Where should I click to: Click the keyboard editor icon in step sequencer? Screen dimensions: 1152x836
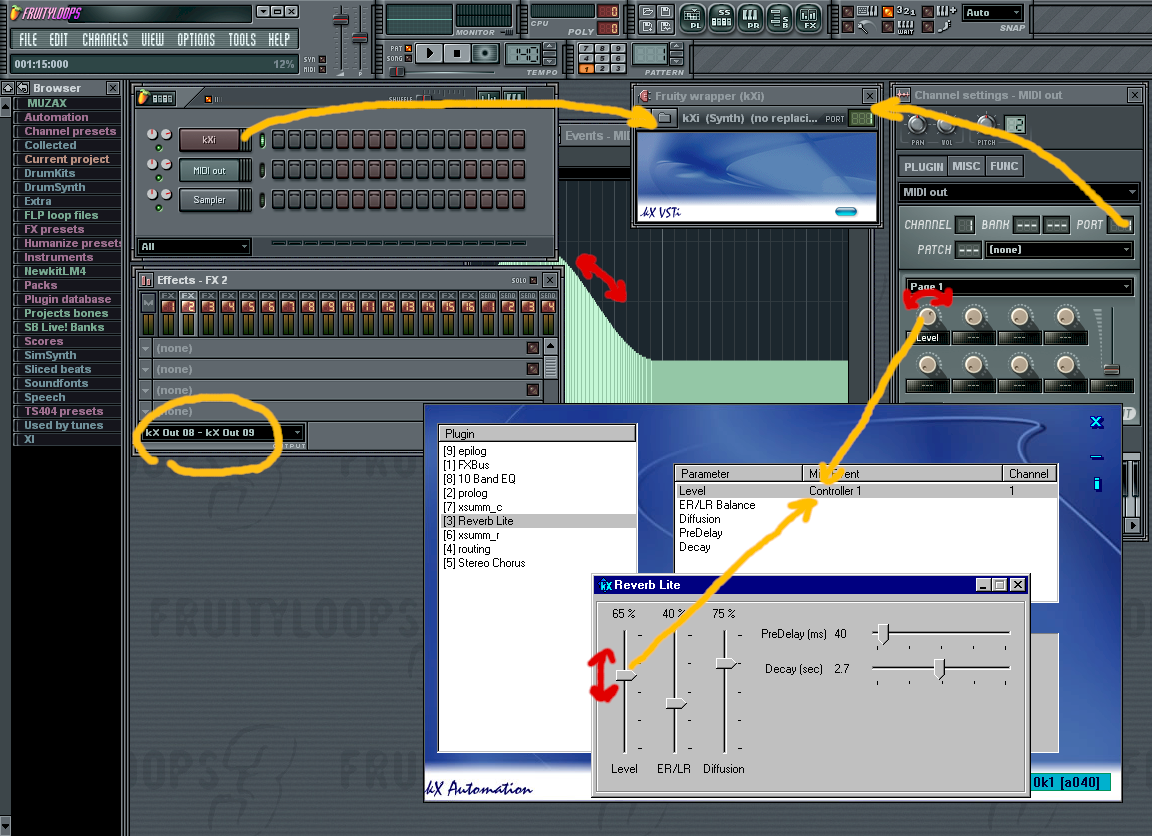tap(514, 97)
